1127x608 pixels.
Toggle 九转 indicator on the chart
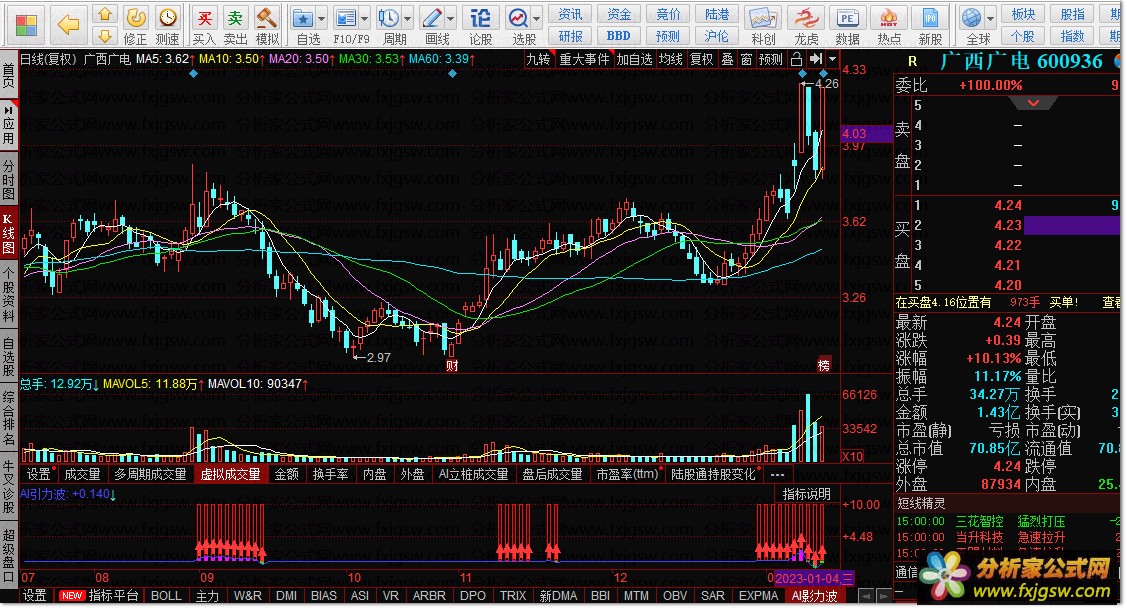click(538, 59)
